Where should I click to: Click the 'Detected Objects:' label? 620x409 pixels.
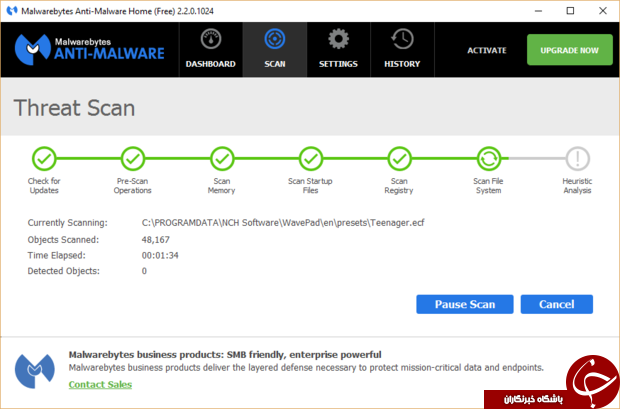[63, 271]
